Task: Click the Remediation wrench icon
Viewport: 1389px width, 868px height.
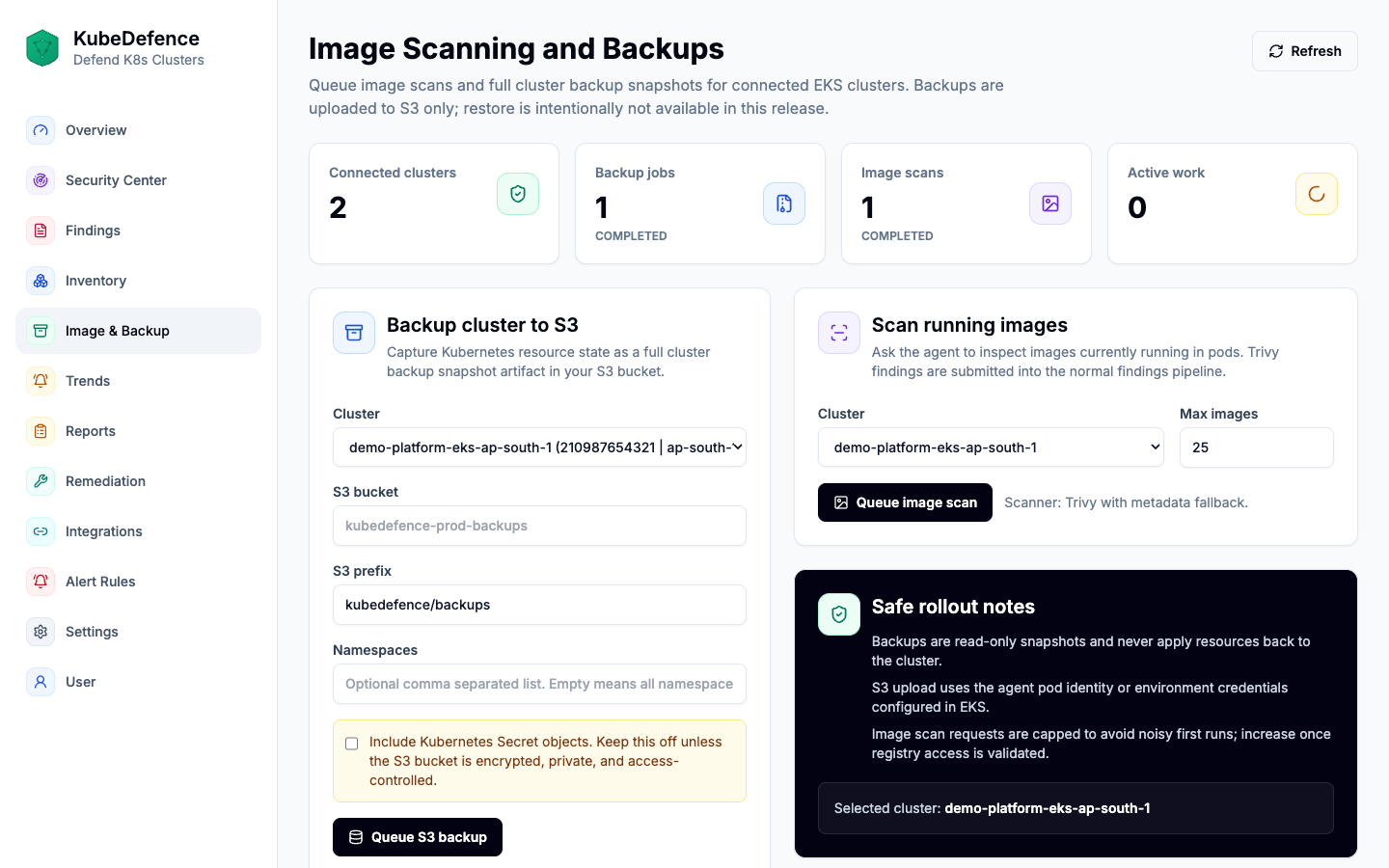Action: (x=41, y=481)
